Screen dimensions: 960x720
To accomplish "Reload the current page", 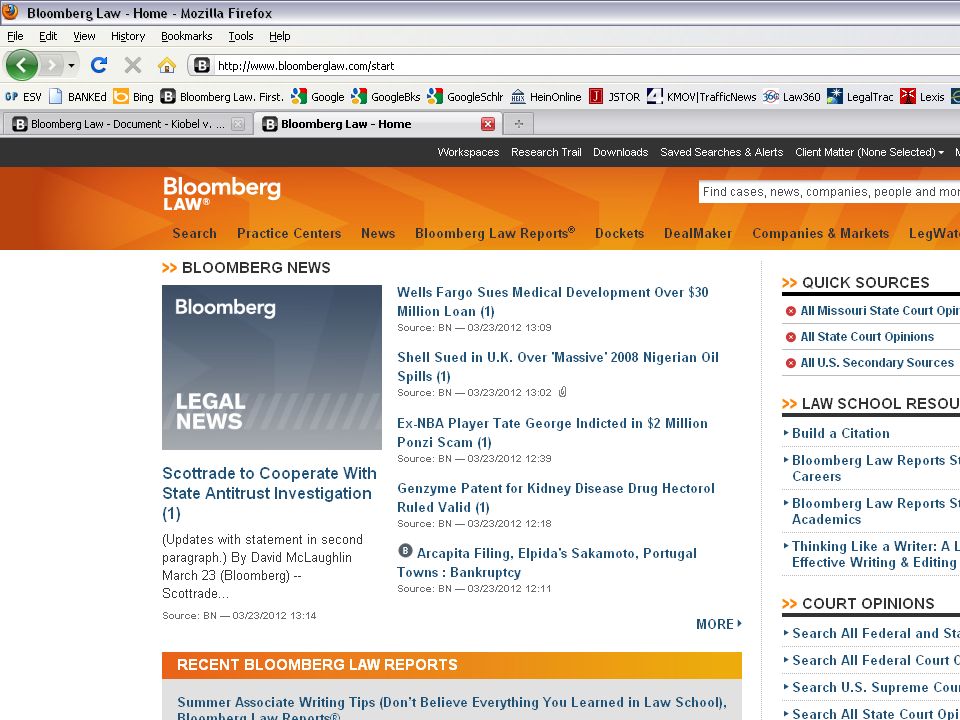I will click(99, 65).
